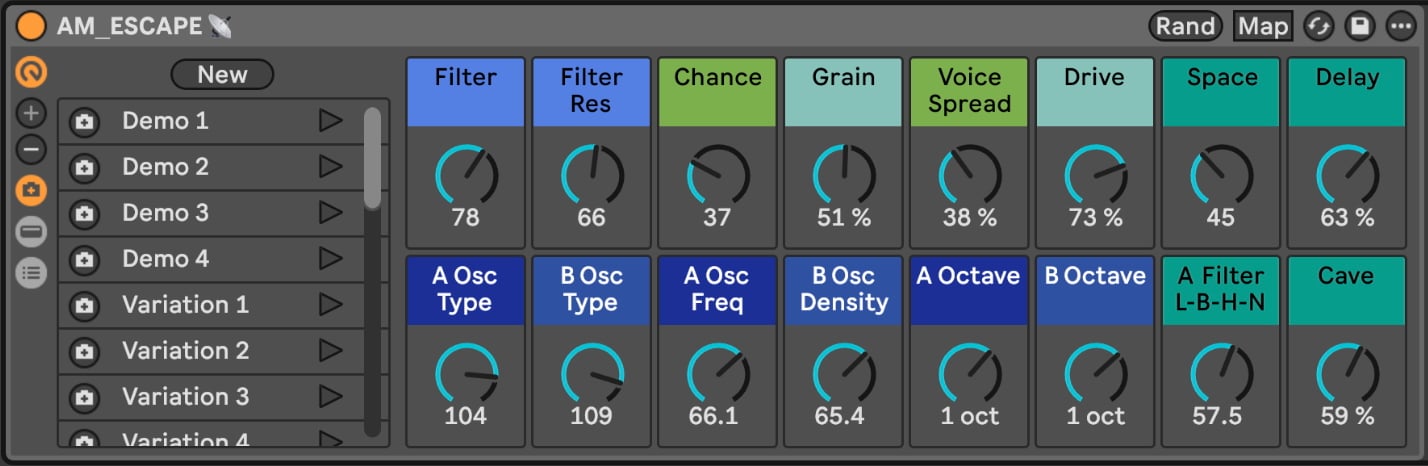The image size is (1428, 466).
Task: Launch the Demo 2 variation with its play arrow
Action: click(x=330, y=167)
